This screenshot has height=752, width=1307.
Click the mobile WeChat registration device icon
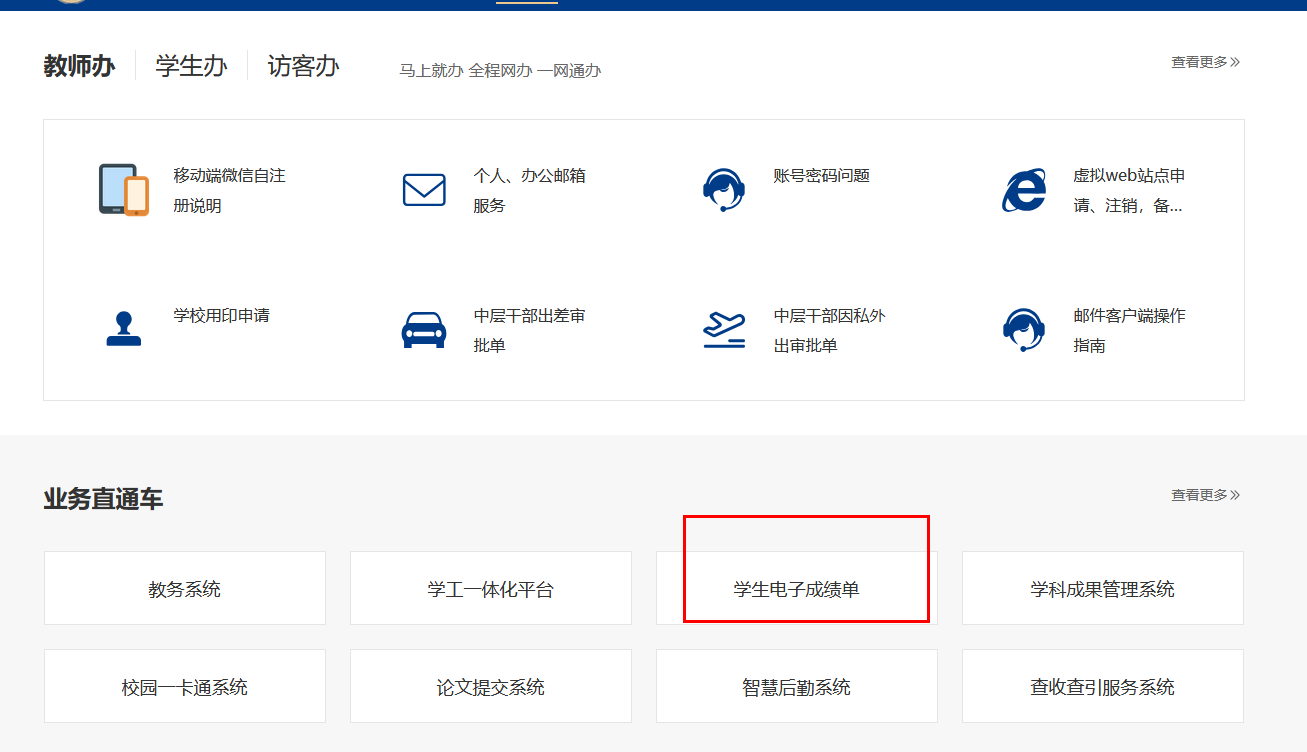point(123,190)
